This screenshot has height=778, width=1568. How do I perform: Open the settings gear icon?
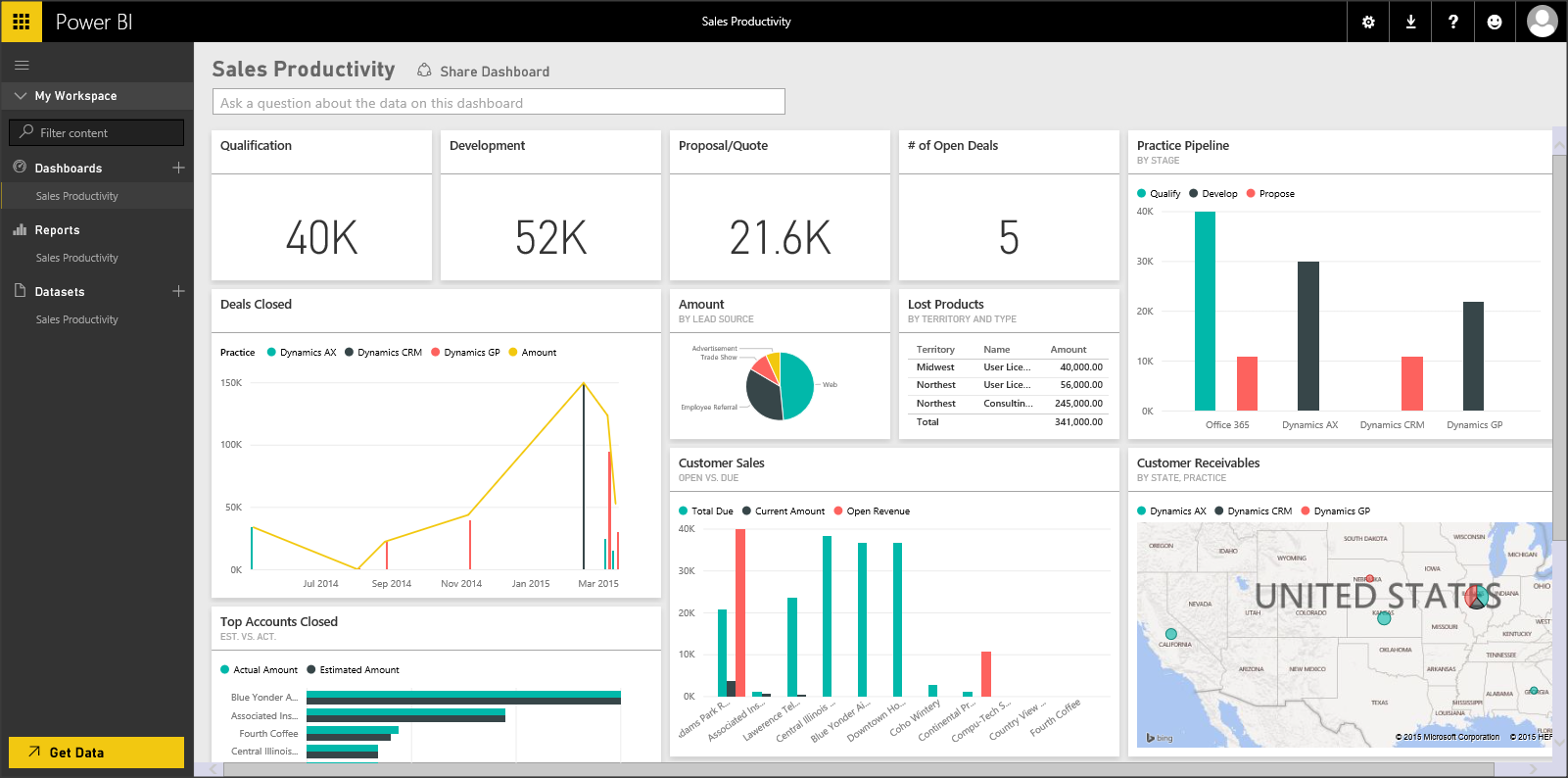tap(1368, 22)
